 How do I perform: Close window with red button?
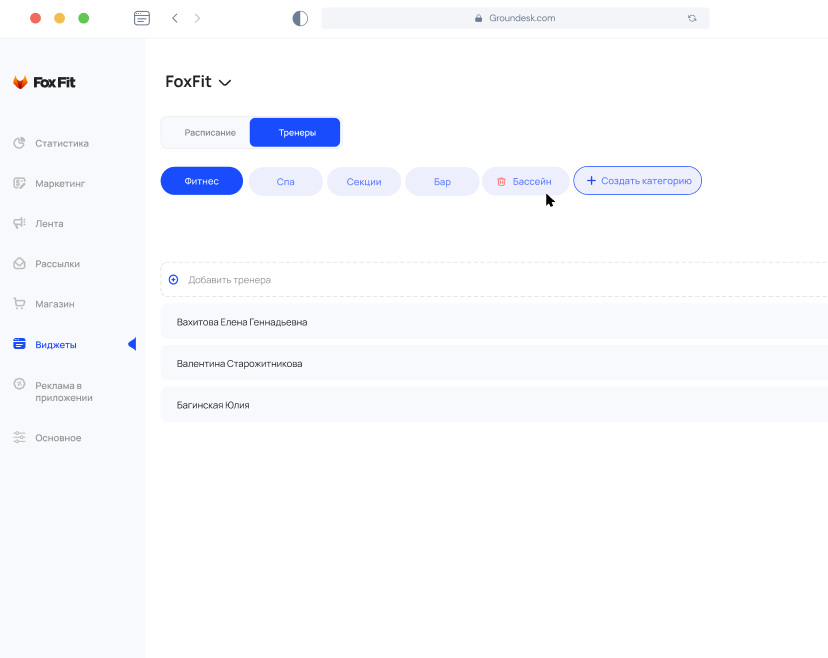(x=35, y=18)
